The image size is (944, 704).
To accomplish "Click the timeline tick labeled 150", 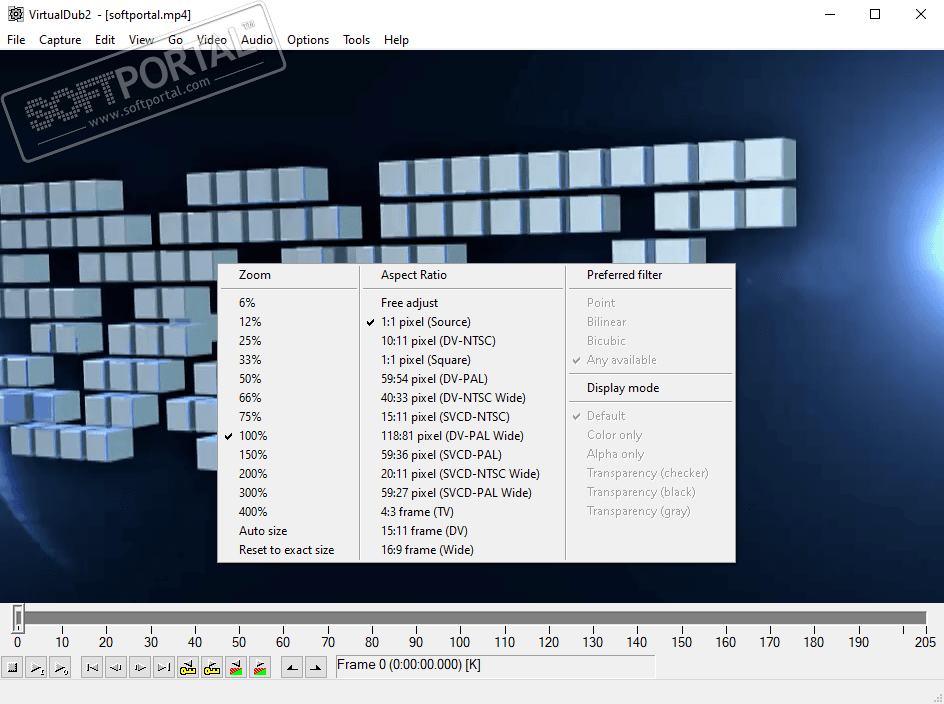I will coord(682,642).
